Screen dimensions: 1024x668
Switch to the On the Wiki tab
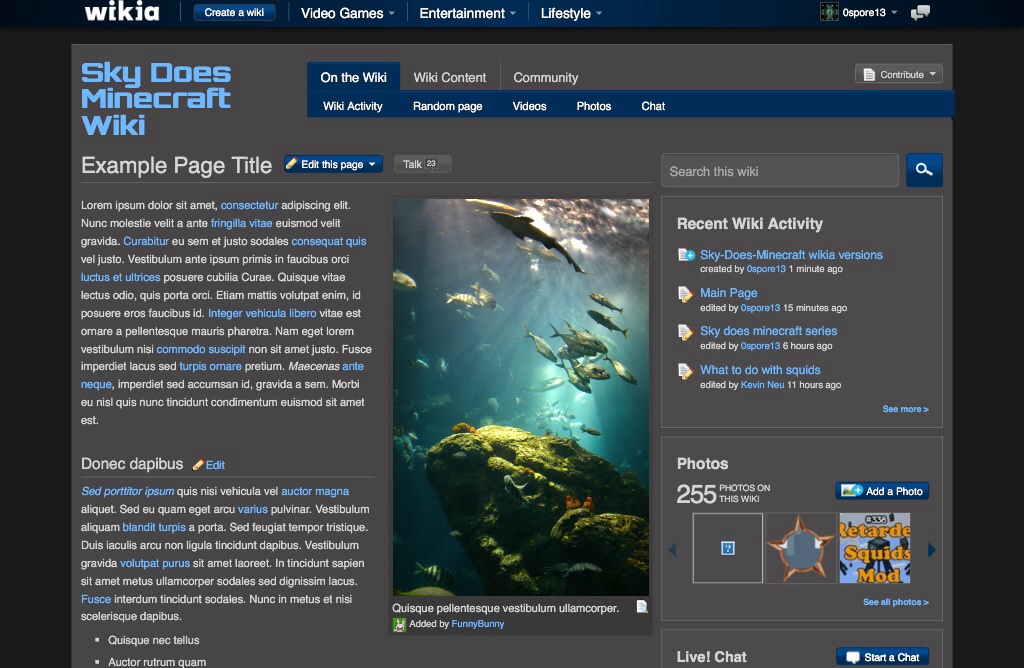pos(353,77)
